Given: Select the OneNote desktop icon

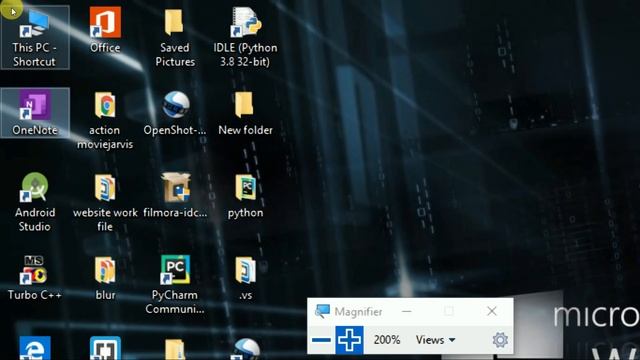Looking at the screenshot, I should tap(35, 105).
